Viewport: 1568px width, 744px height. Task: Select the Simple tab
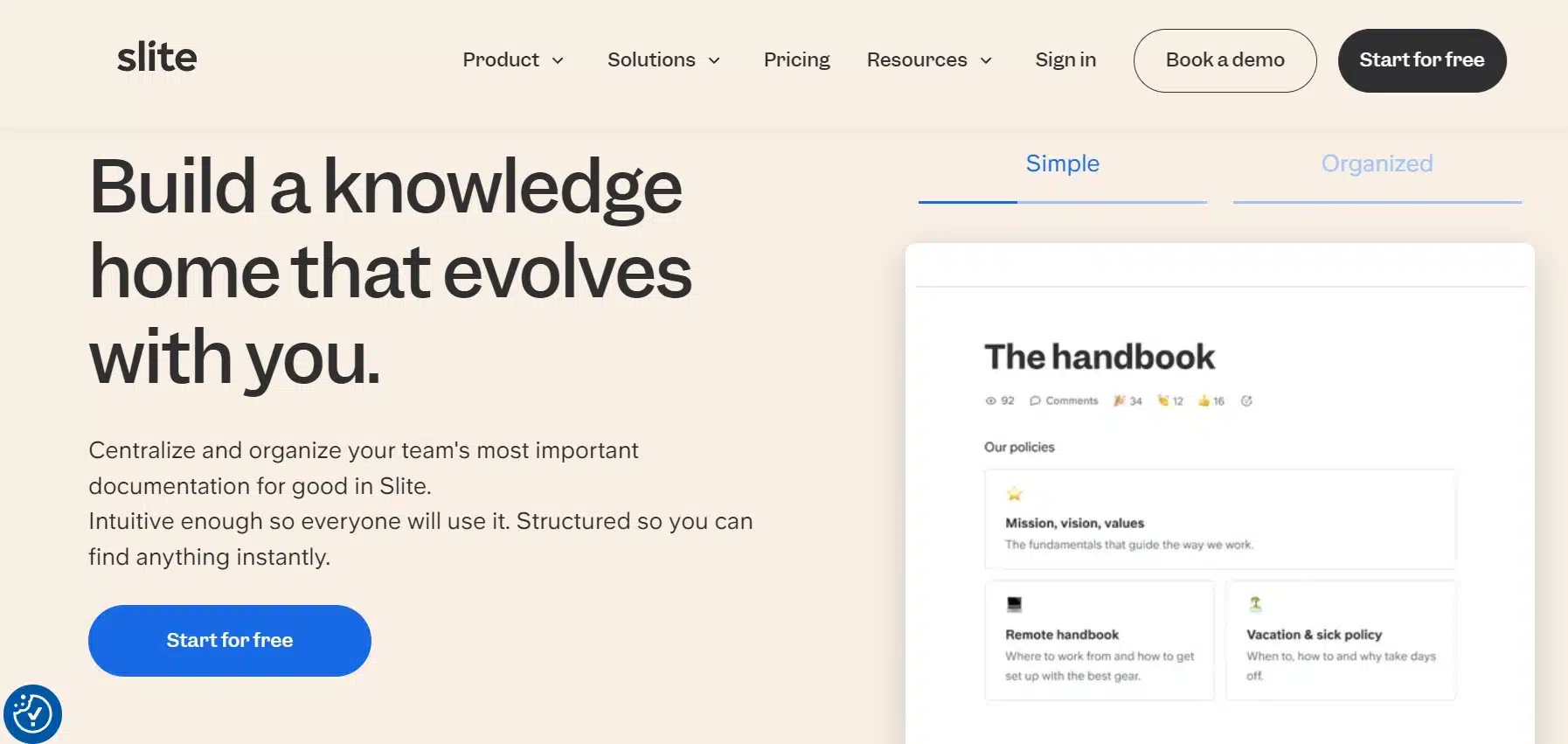[x=1062, y=163]
